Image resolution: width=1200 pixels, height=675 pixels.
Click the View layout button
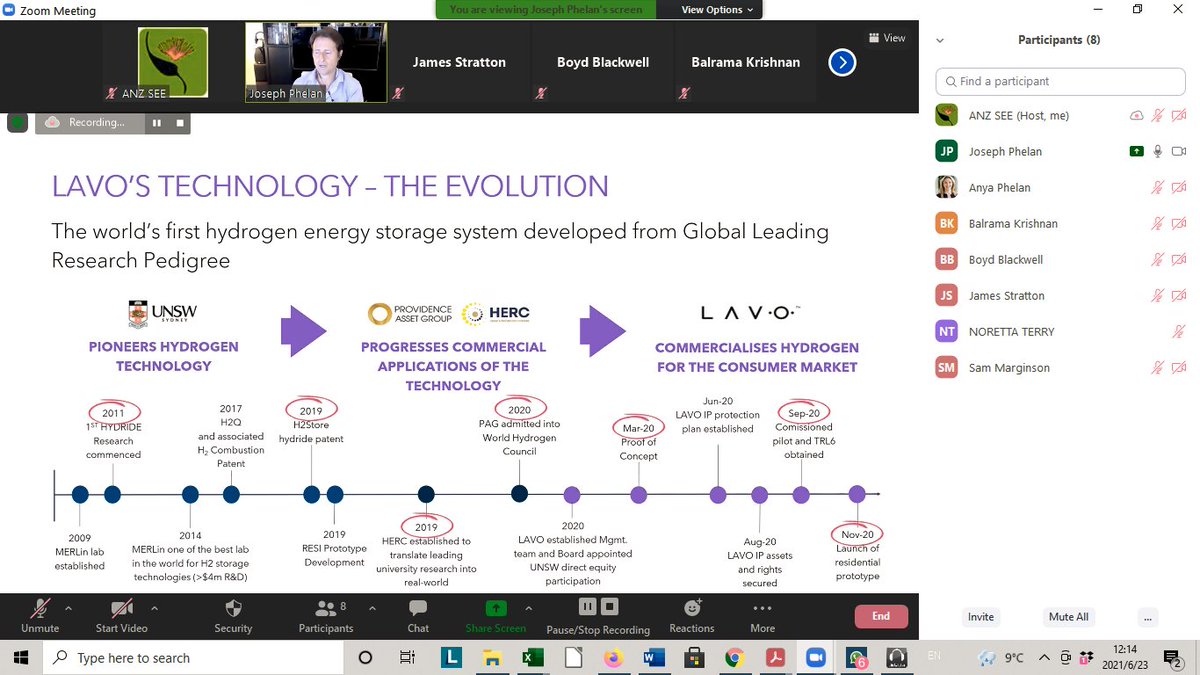(887, 38)
